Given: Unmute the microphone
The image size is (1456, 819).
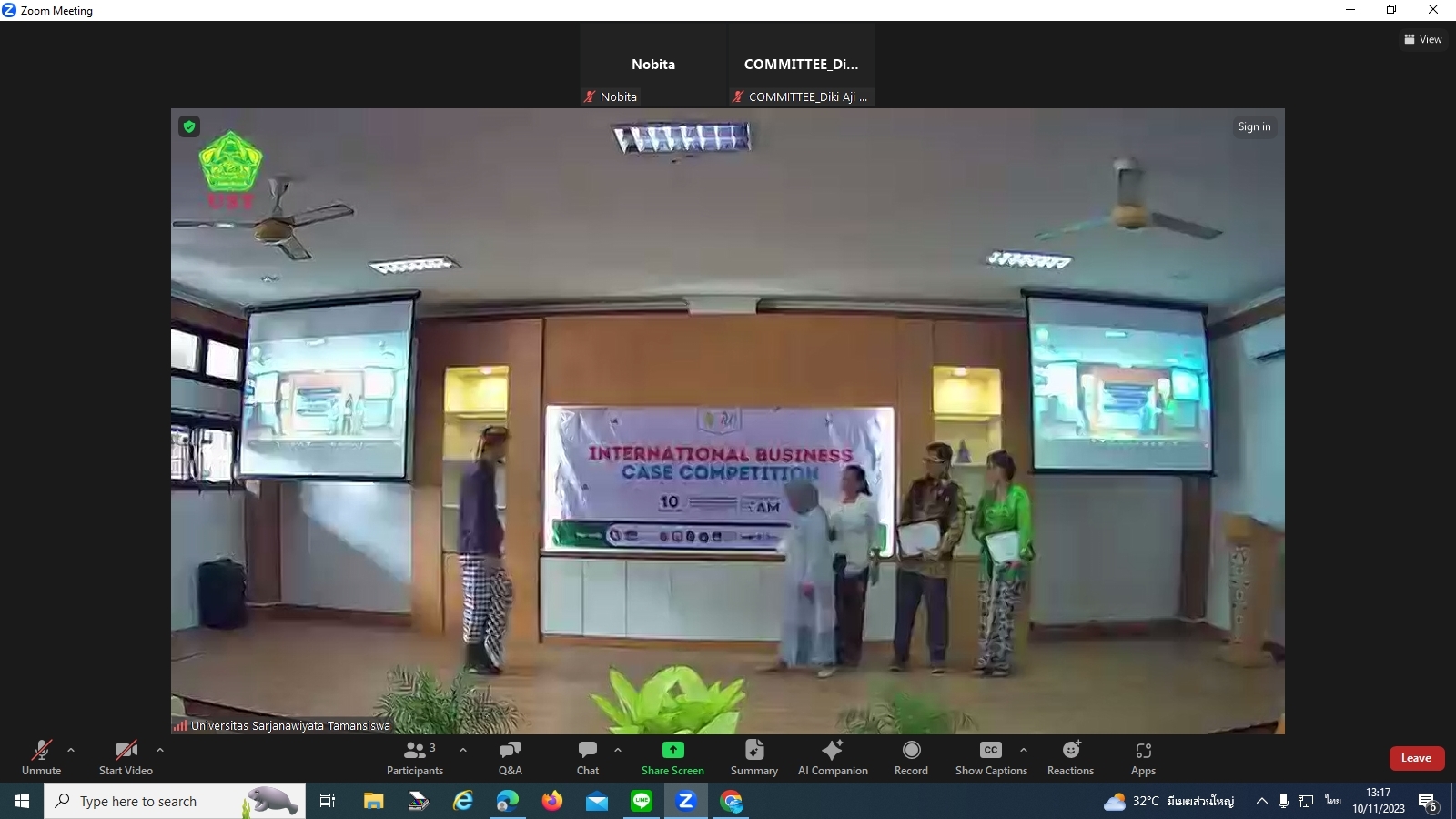Looking at the screenshot, I should click(x=42, y=757).
